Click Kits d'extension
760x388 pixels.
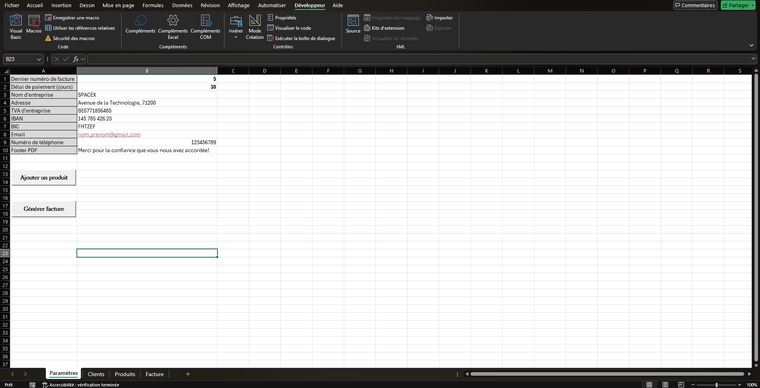[x=384, y=28]
